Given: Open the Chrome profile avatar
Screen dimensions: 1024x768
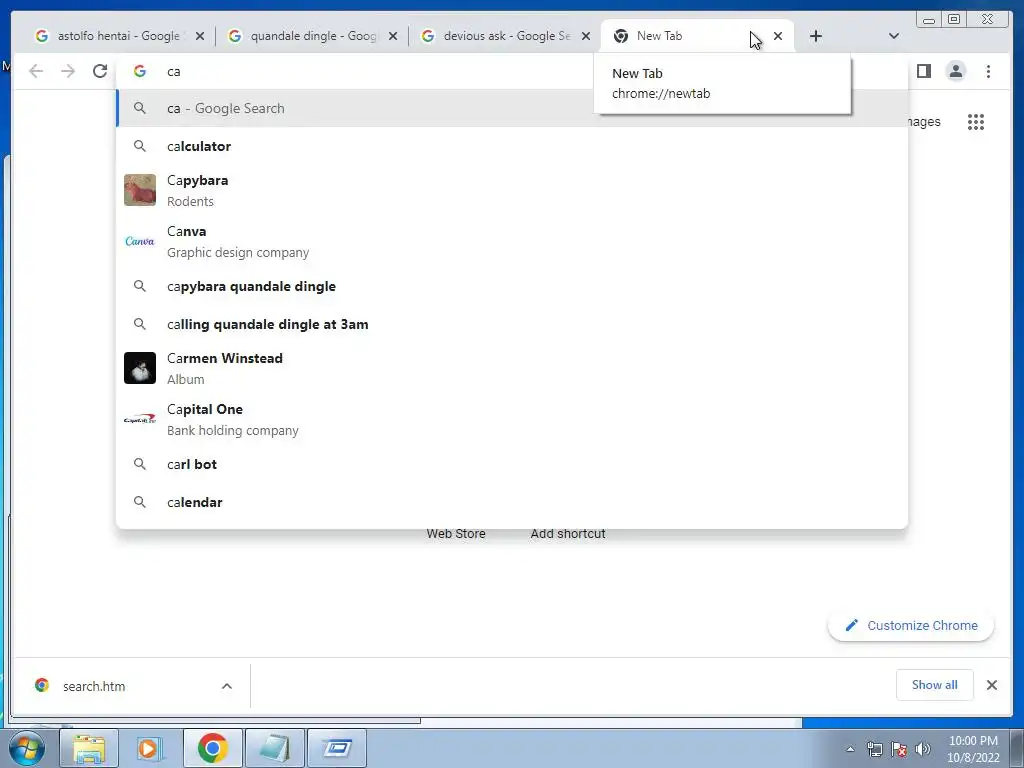Looking at the screenshot, I should 955,71.
